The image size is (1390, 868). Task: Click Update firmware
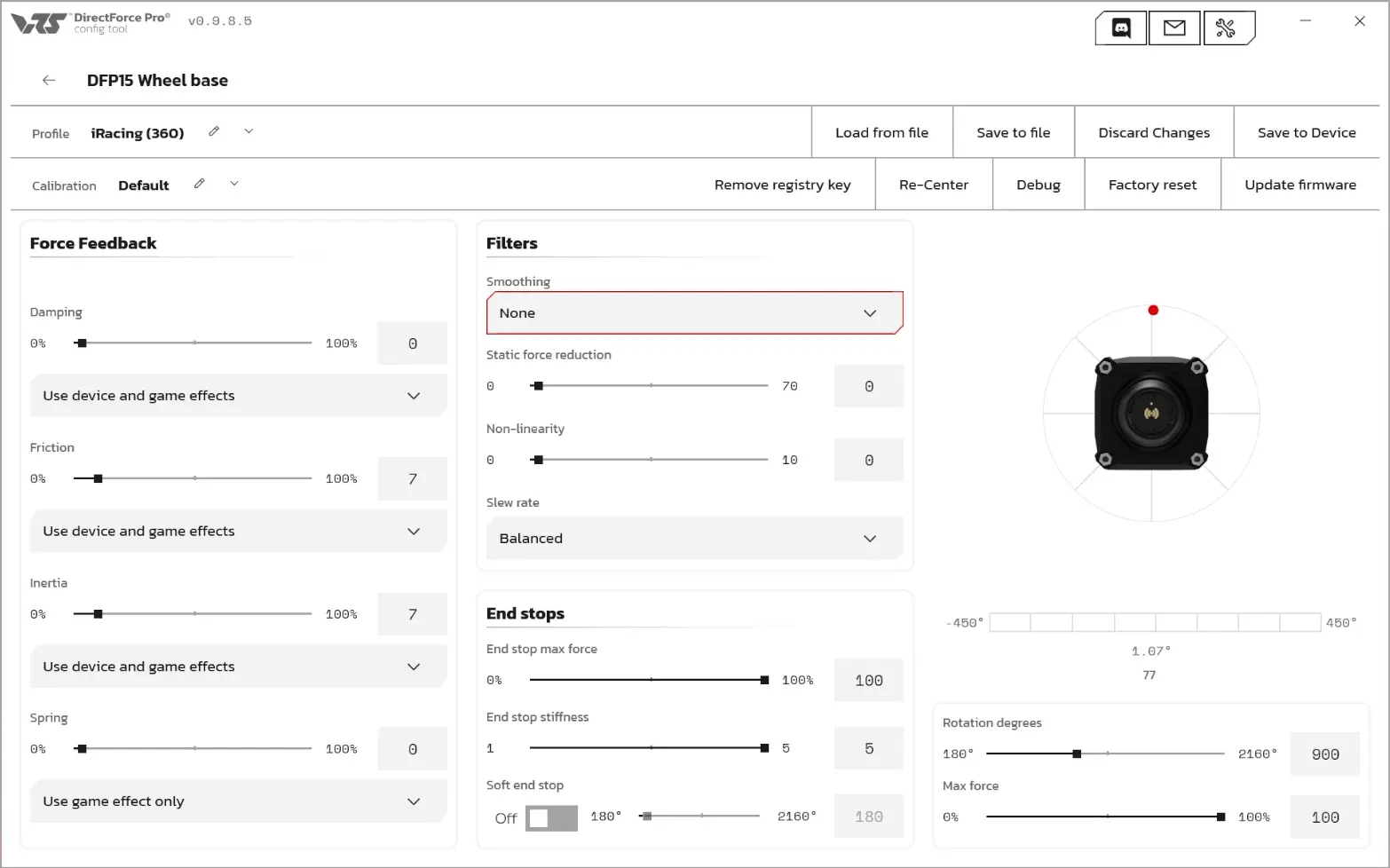point(1300,185)
